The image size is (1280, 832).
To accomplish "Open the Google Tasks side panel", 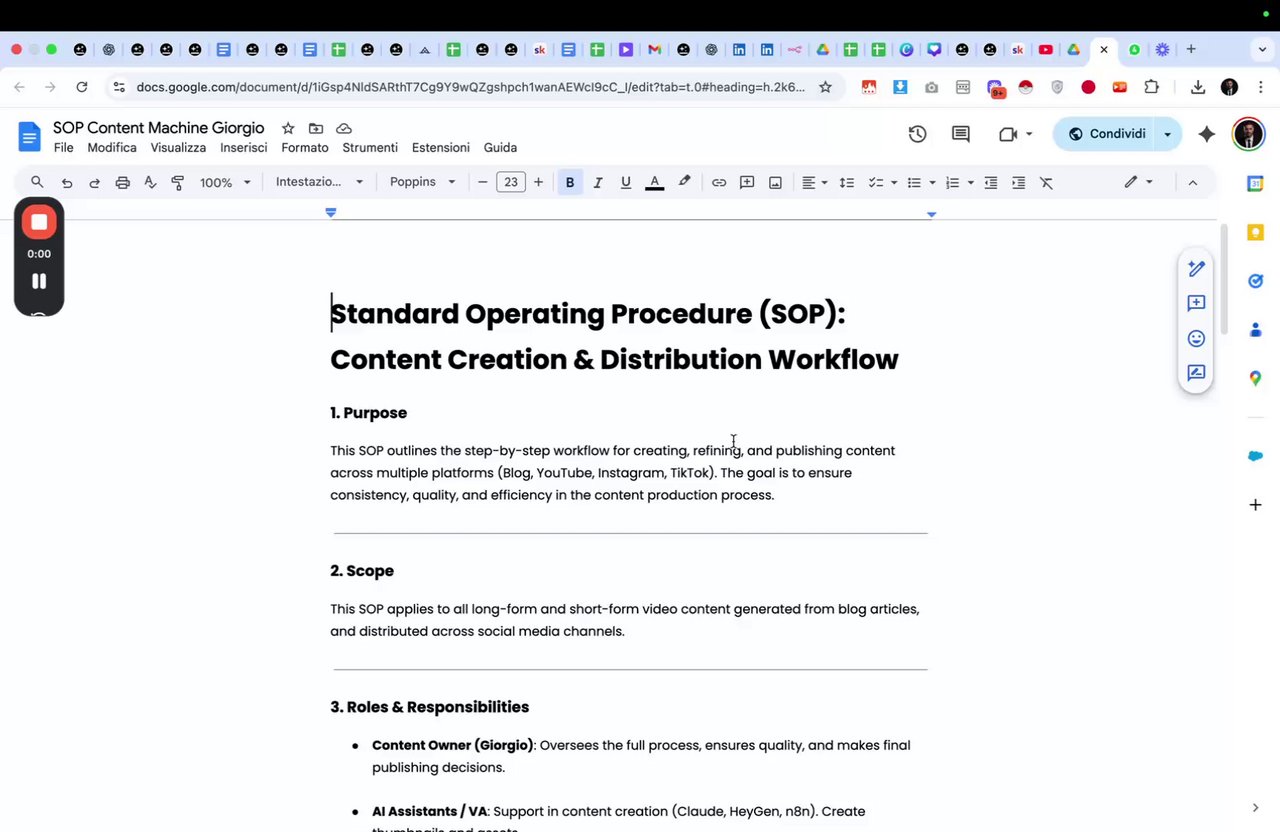I will click(x=1255, y=281).
